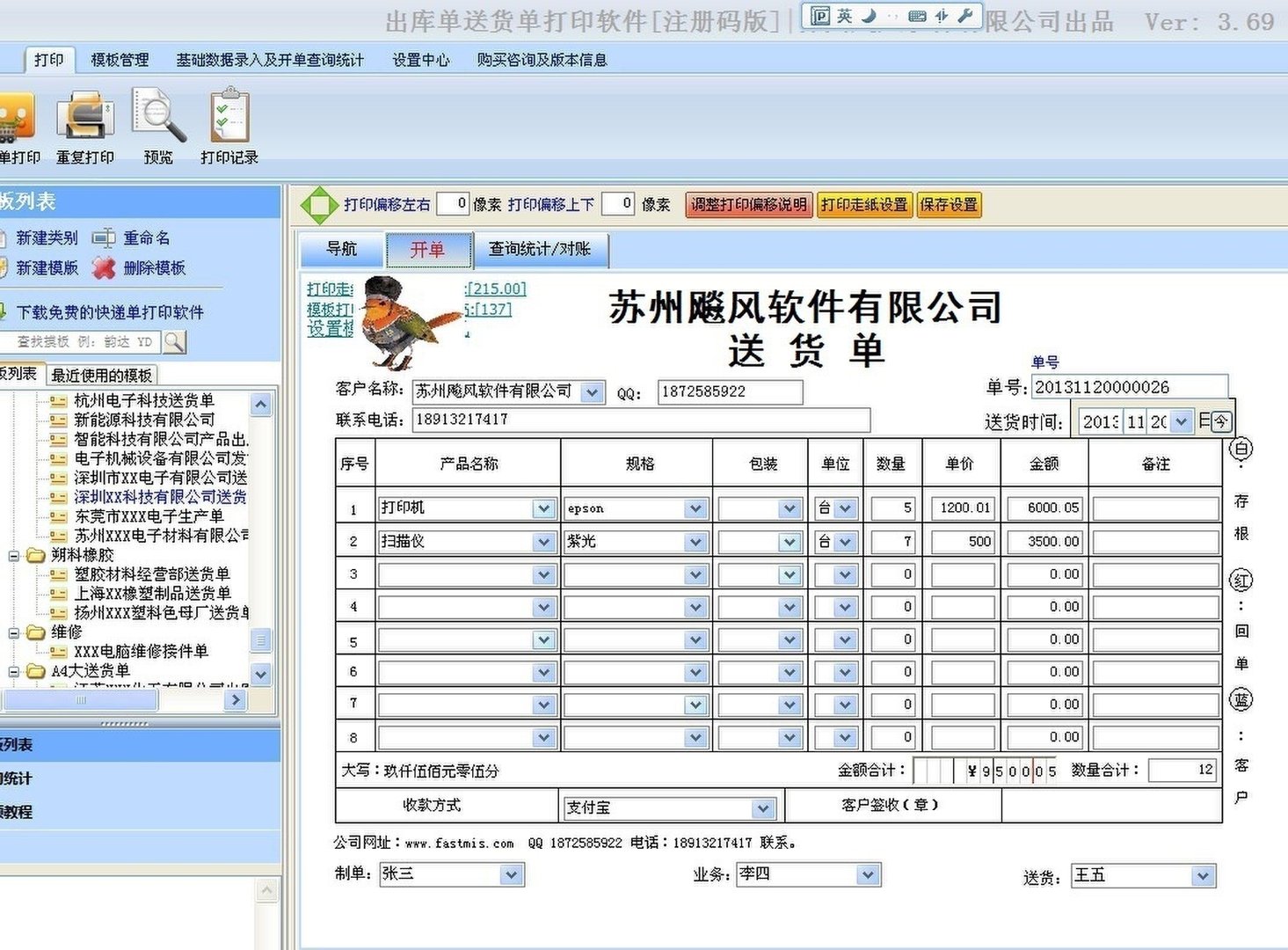Open the 收款方式 支付宝 dropdown
The height and width of the screenshot is (950, 1288).
click(x=763, y=807)
